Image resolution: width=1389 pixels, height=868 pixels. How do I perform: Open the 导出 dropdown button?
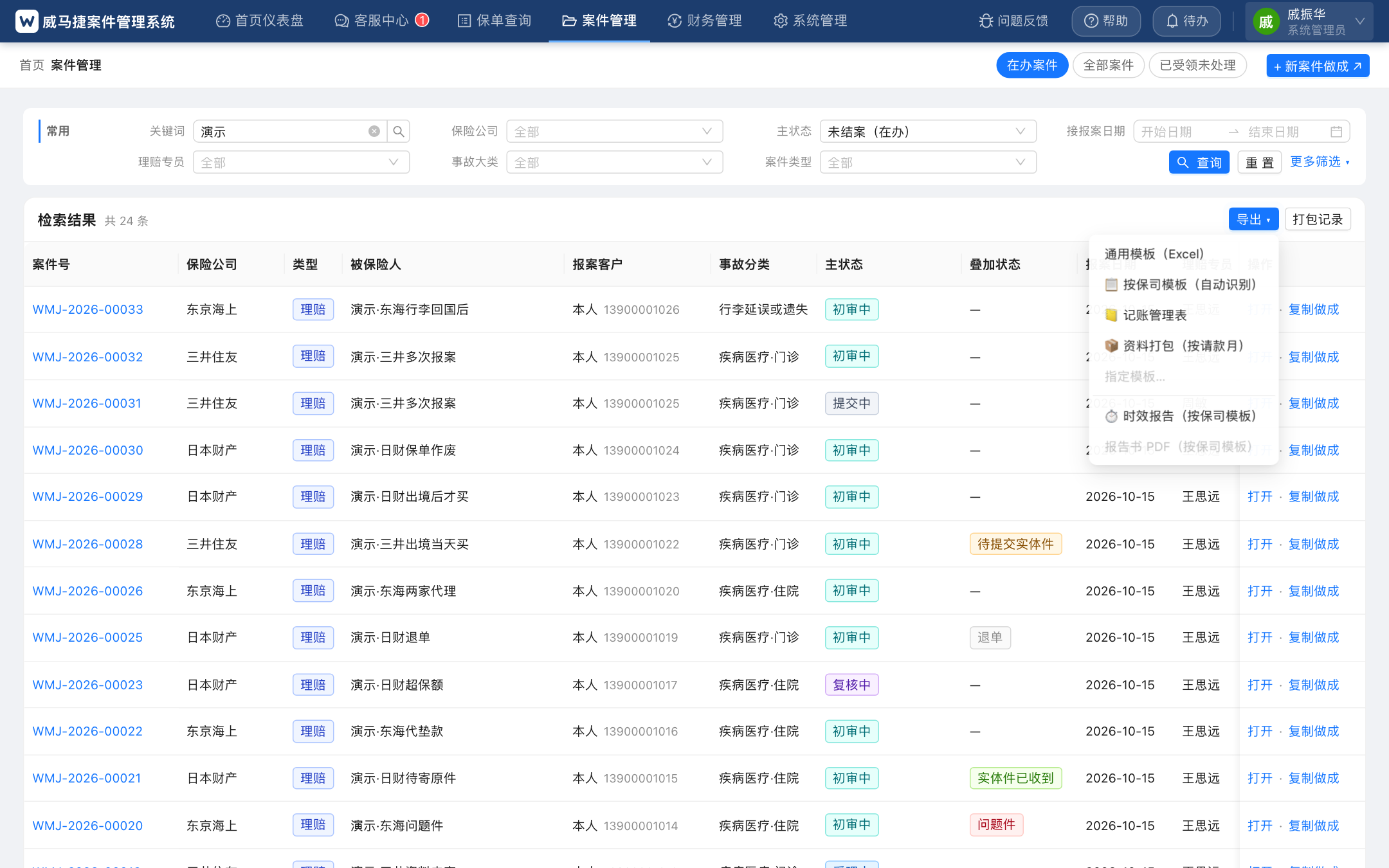coord(1253,219)
